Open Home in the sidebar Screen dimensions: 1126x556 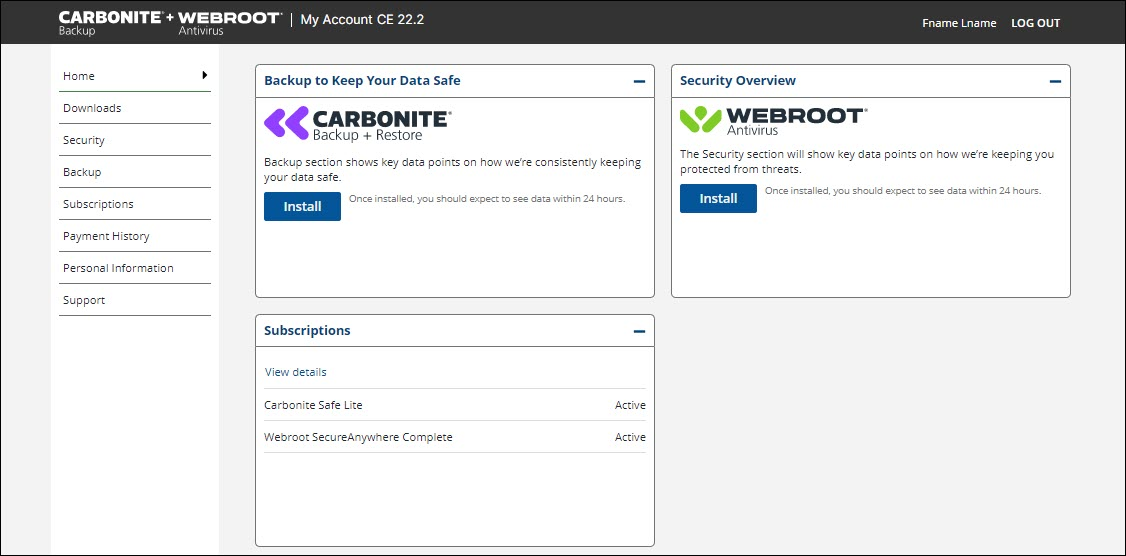coord(135,75)
